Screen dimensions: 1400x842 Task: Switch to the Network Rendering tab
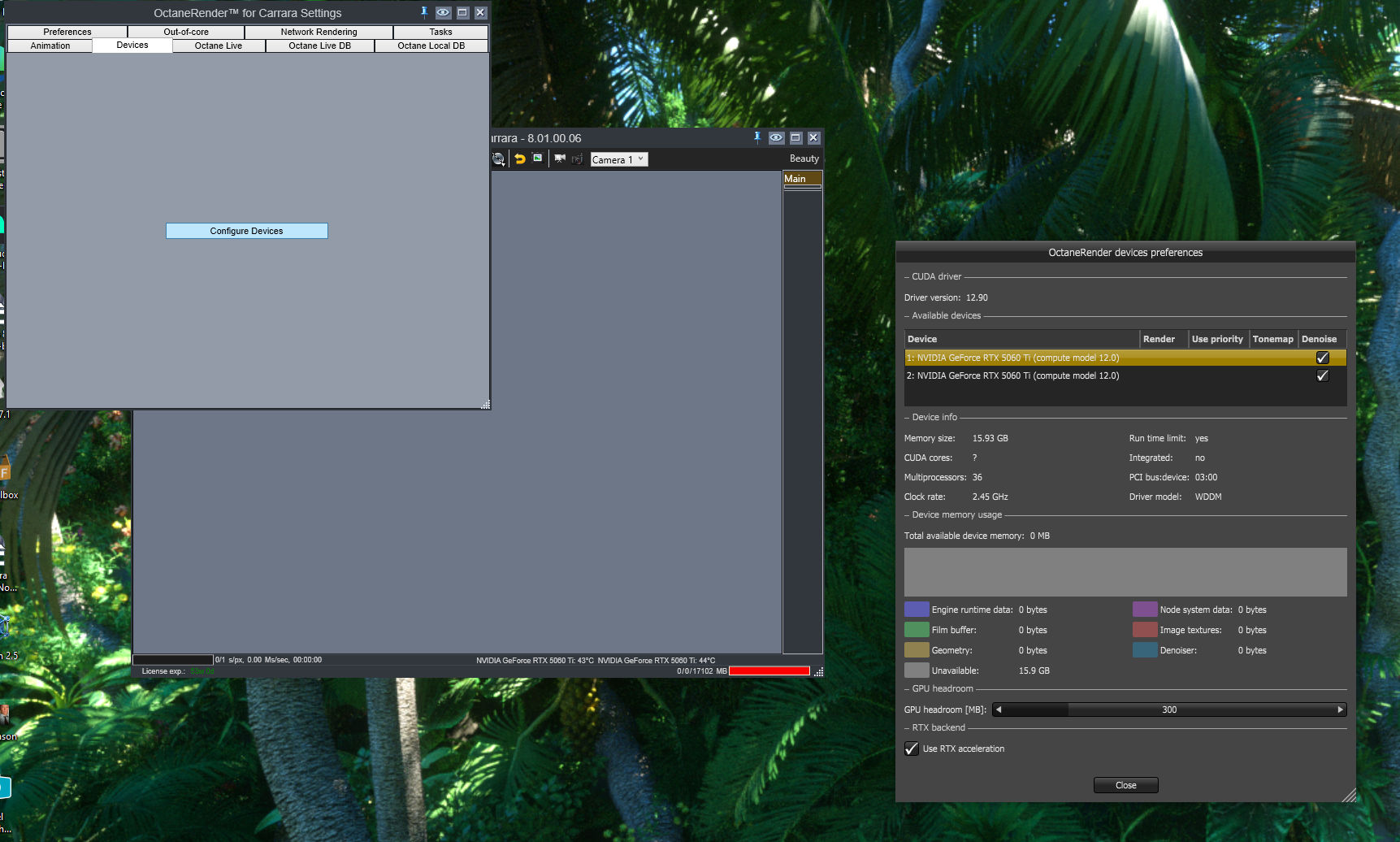pos(319,32)
